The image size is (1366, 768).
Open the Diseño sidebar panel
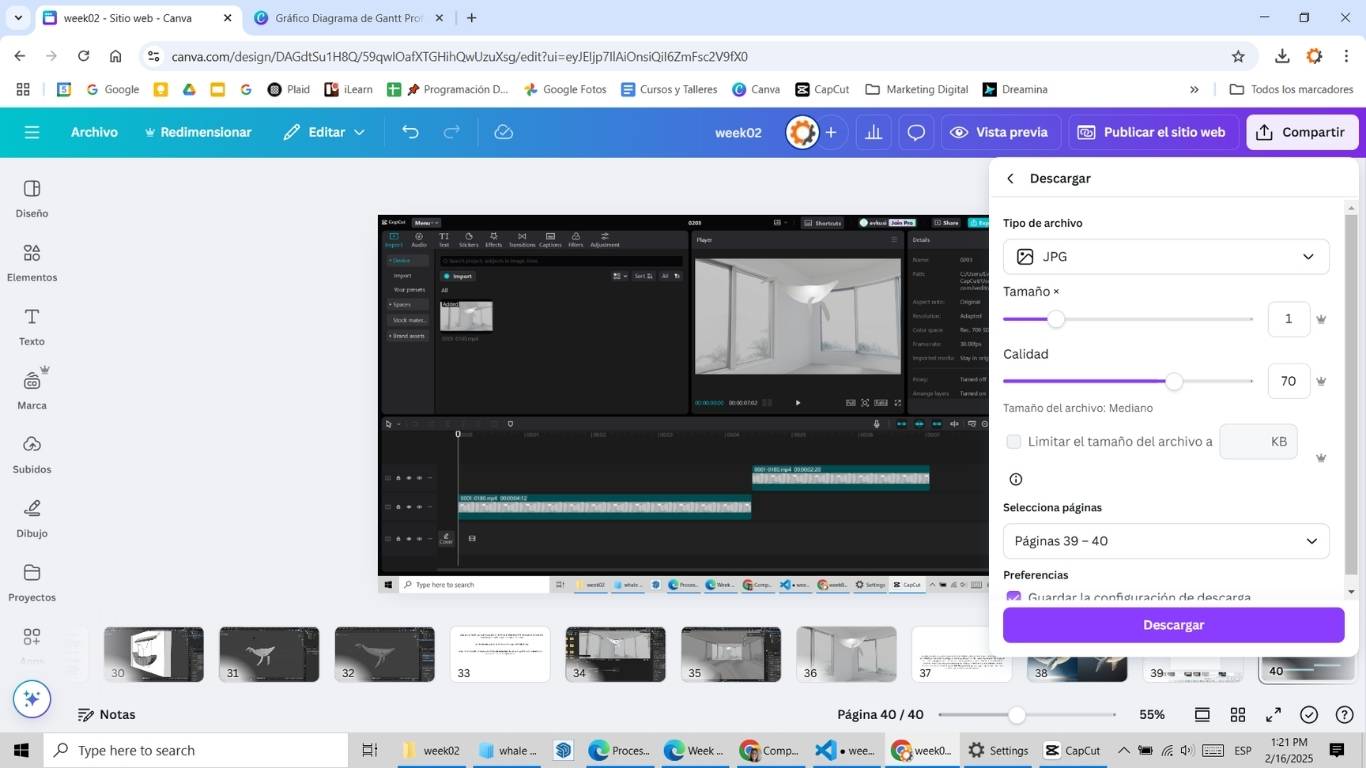pyautogui.click(x=32, y=199)
